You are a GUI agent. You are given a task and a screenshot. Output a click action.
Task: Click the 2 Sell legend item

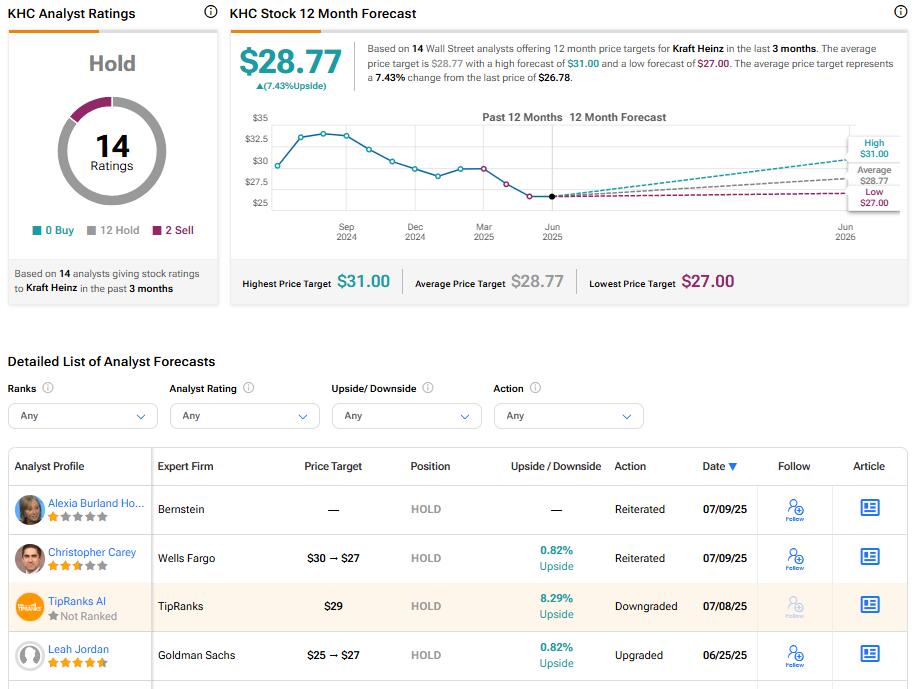click(x=173, y=231)
